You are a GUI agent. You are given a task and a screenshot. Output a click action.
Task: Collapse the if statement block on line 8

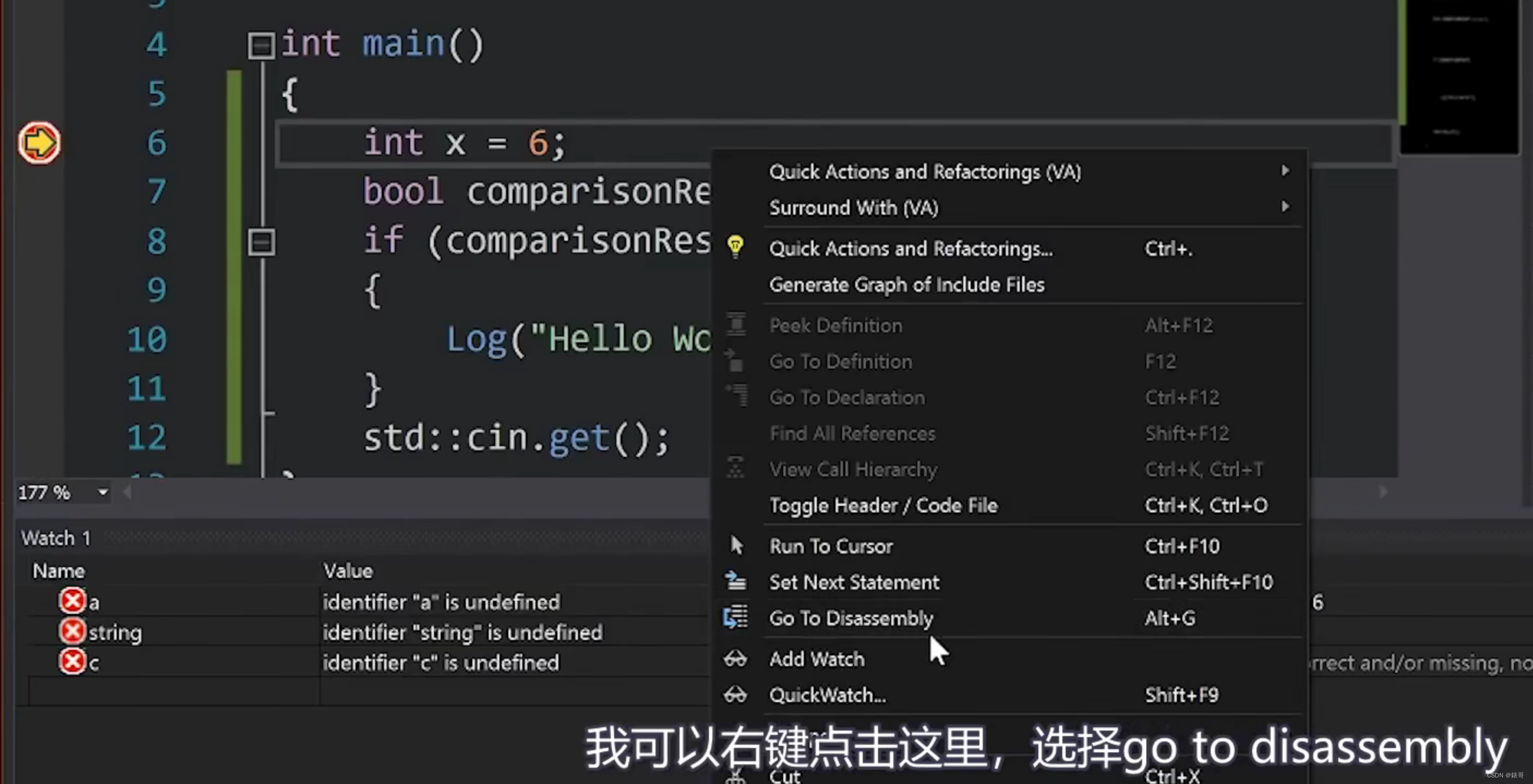[x=261, y=242]
